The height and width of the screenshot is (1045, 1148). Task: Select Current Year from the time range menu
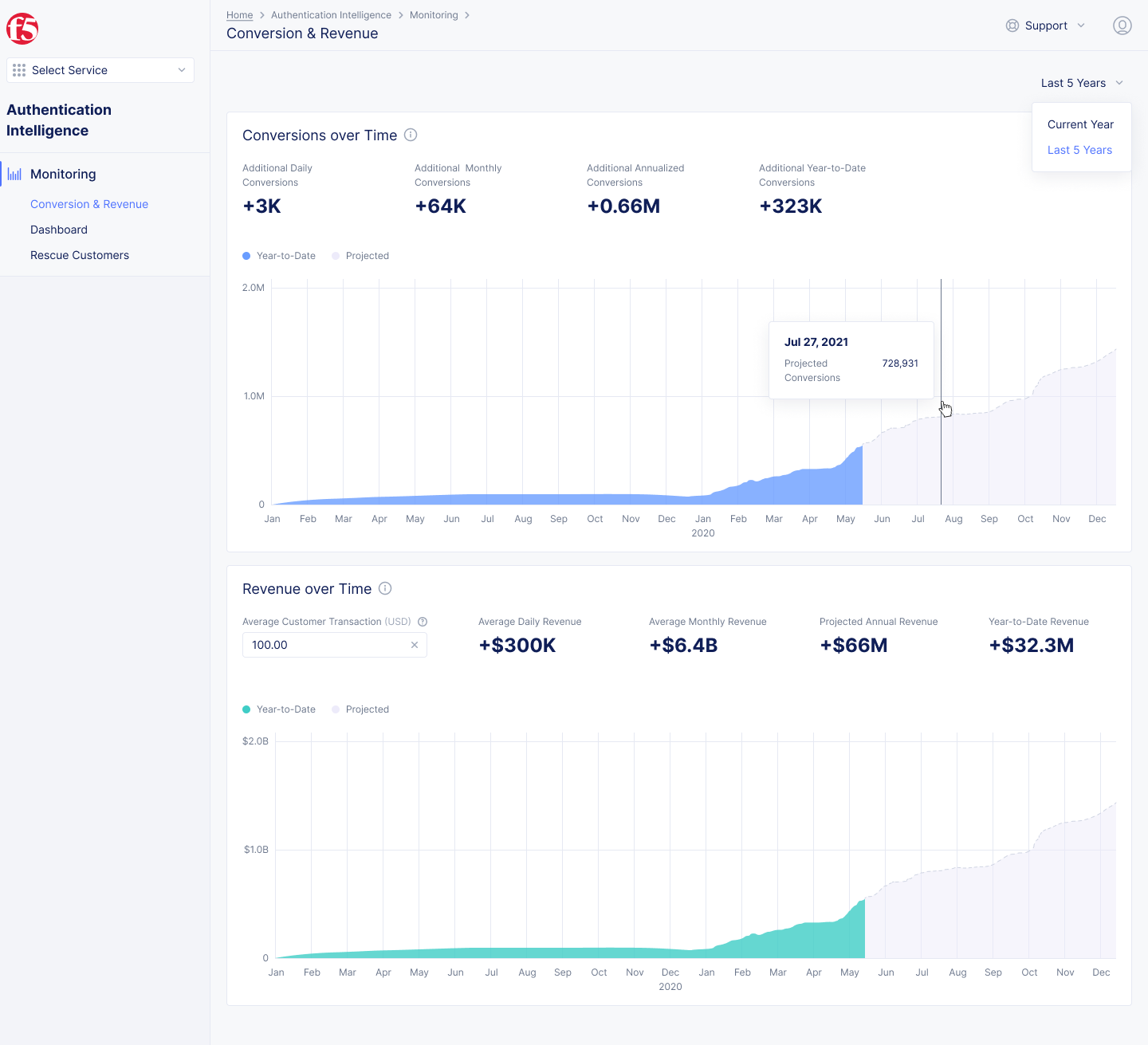pos(1081,124)
